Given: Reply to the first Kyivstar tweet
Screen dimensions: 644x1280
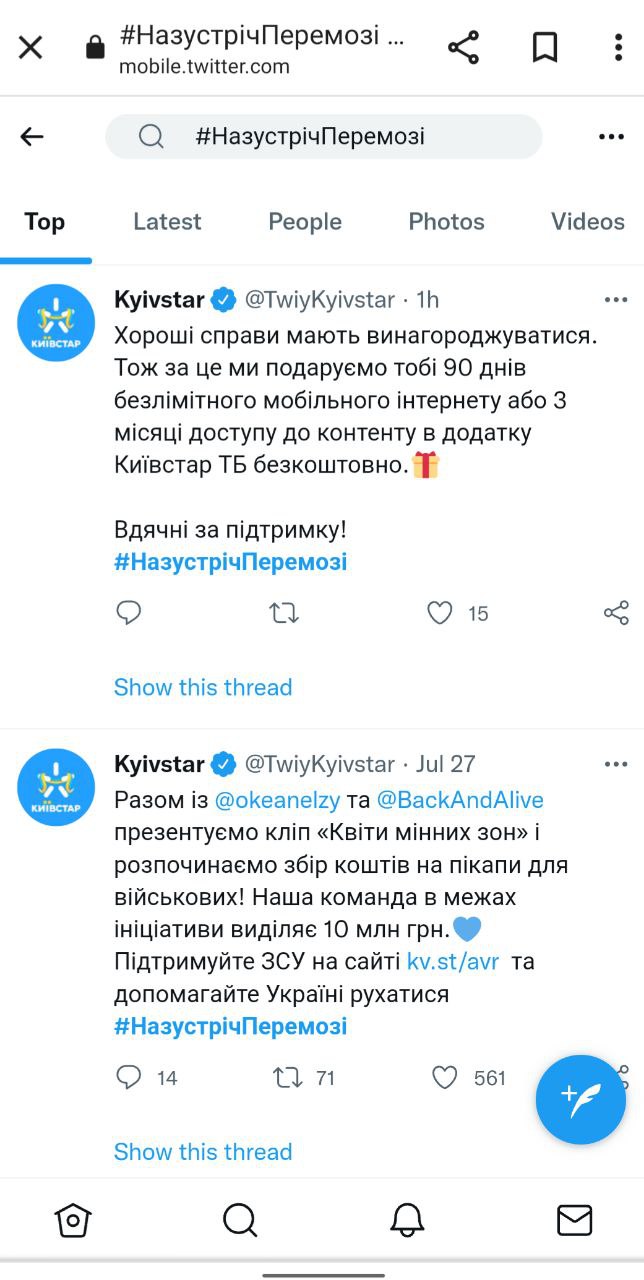Looking at the screenshot, I should 128,613.
